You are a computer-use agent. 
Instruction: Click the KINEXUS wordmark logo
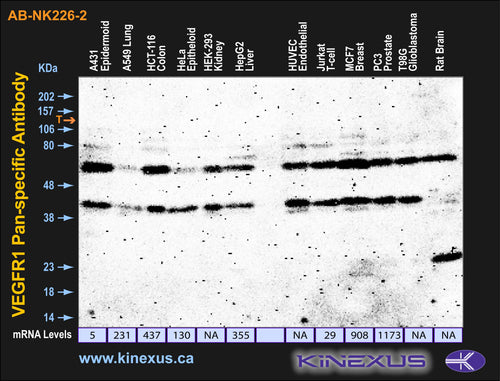pyautogui.click(x=361, y=361)
